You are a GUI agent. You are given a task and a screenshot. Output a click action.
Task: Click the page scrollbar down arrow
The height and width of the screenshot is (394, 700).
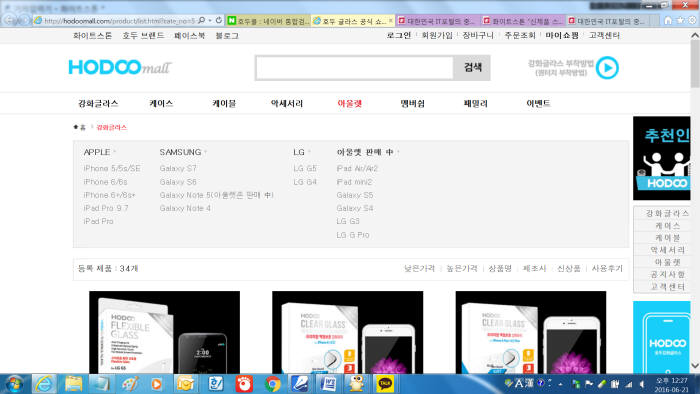(695, 366)
